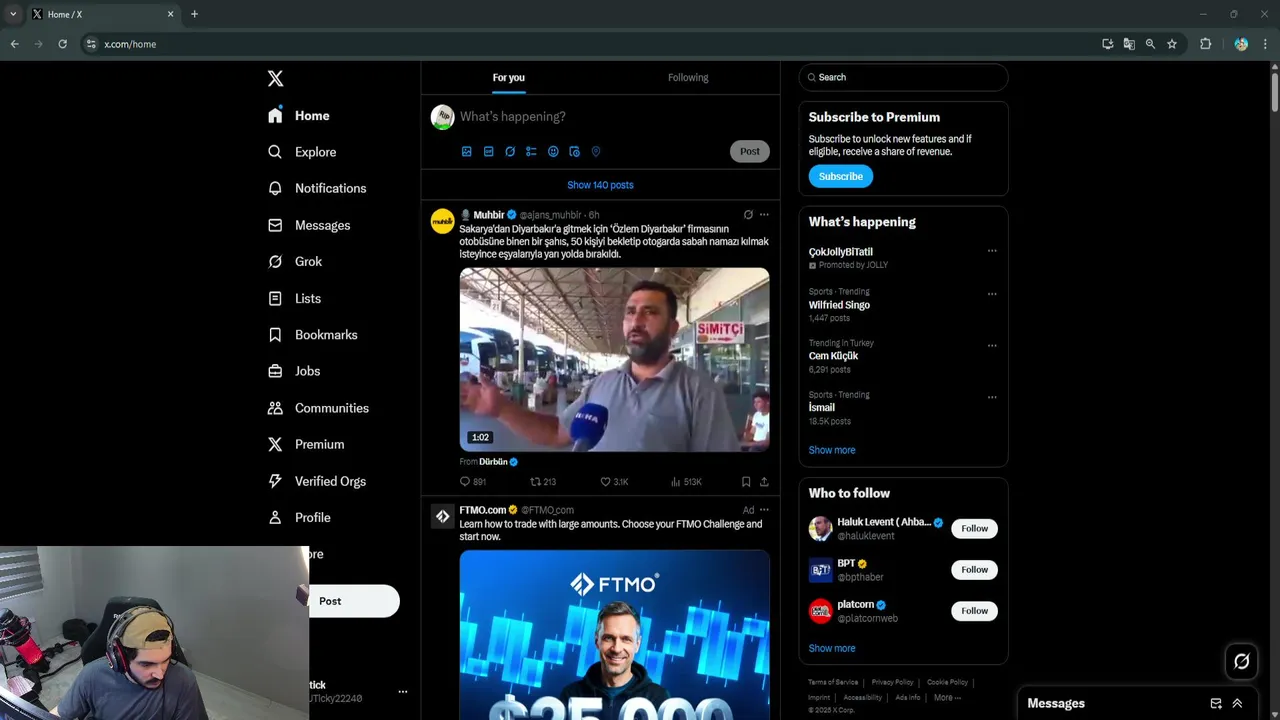Open Wilfried Singo trend
1280x720 pixels.
(840, 305)
